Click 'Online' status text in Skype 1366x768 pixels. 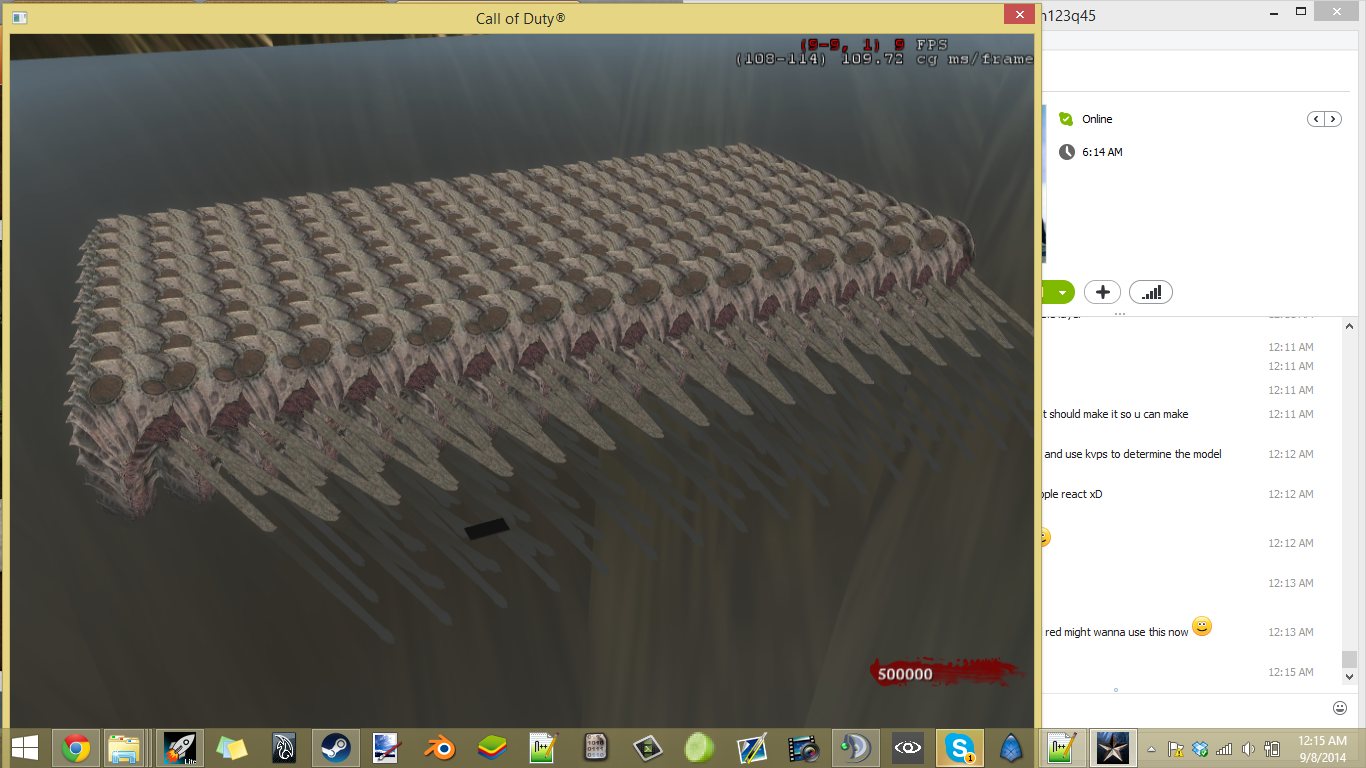(x=1097, y=119)
